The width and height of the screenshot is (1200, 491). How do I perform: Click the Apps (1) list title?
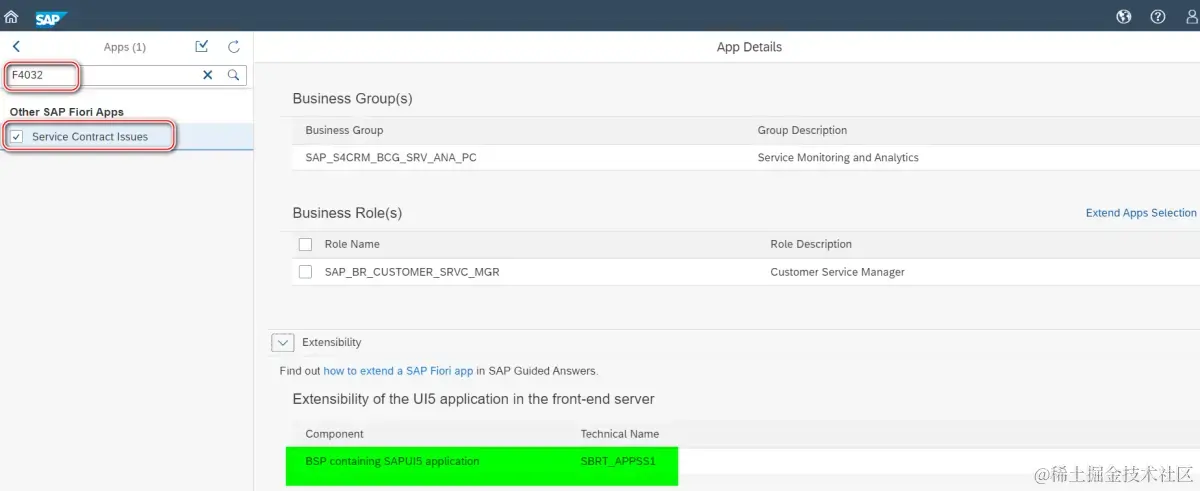point(125,47)
